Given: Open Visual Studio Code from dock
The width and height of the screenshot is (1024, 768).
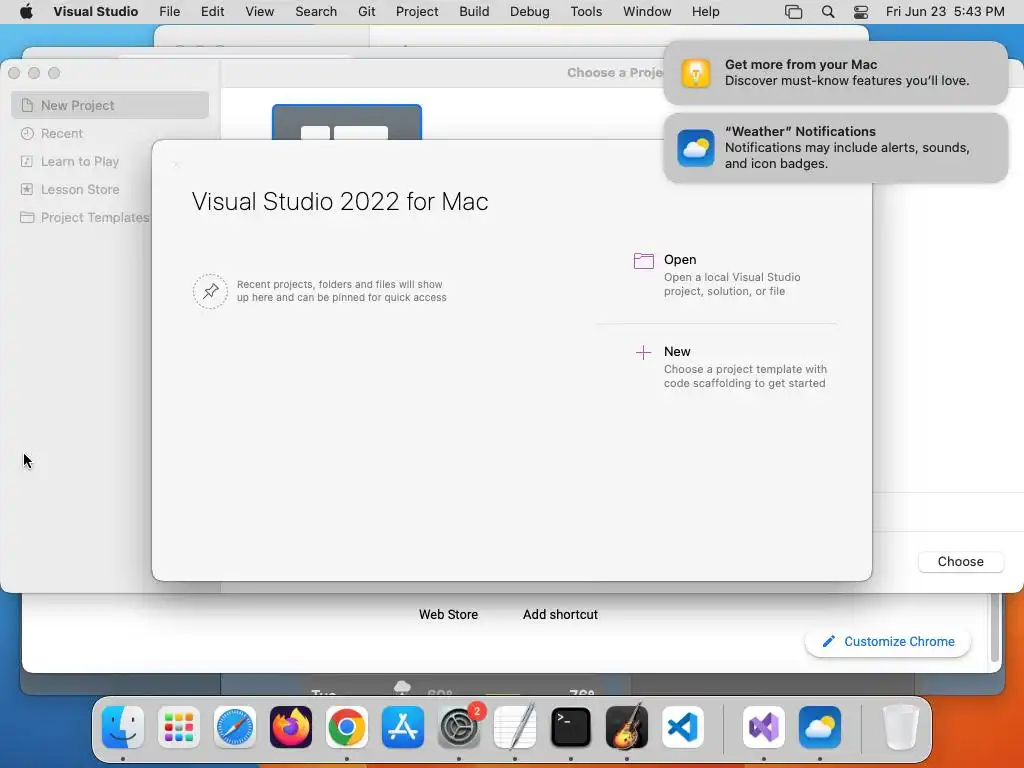Looking at the screenshot, I should tap(683, 727).
